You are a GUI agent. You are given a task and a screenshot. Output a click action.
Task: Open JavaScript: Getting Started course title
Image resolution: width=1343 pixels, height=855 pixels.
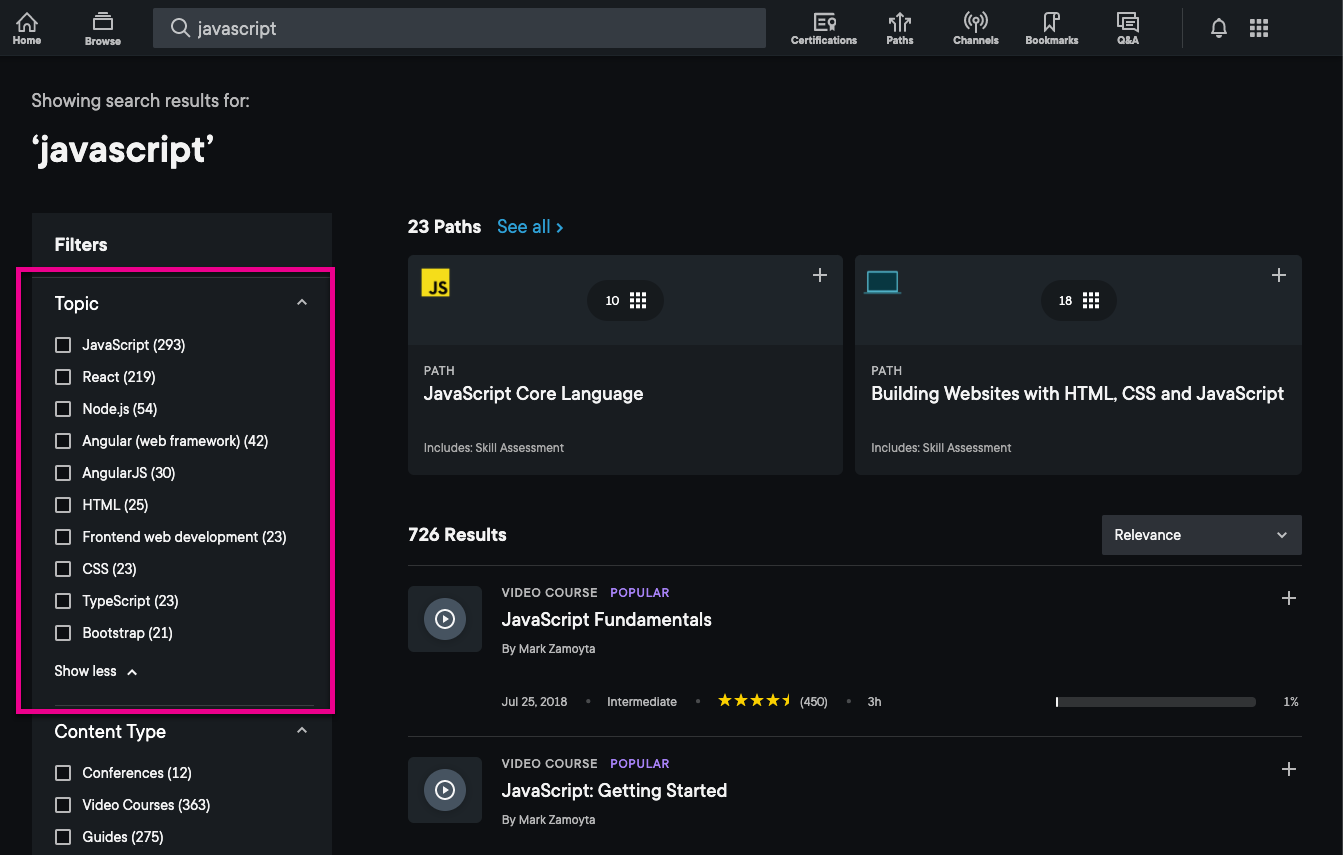[x=614, y=791]
